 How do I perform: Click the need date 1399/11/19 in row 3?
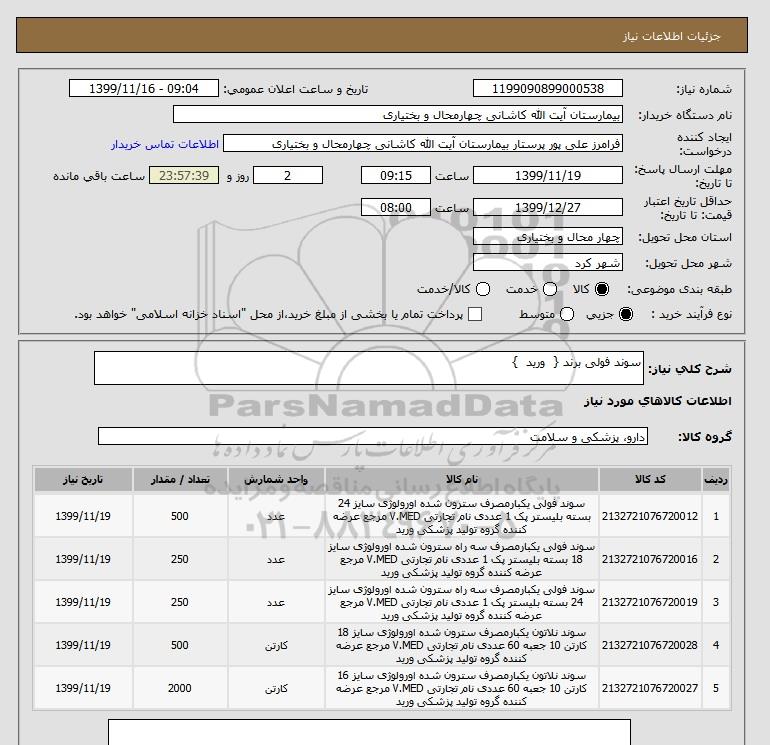click(83, 602)
